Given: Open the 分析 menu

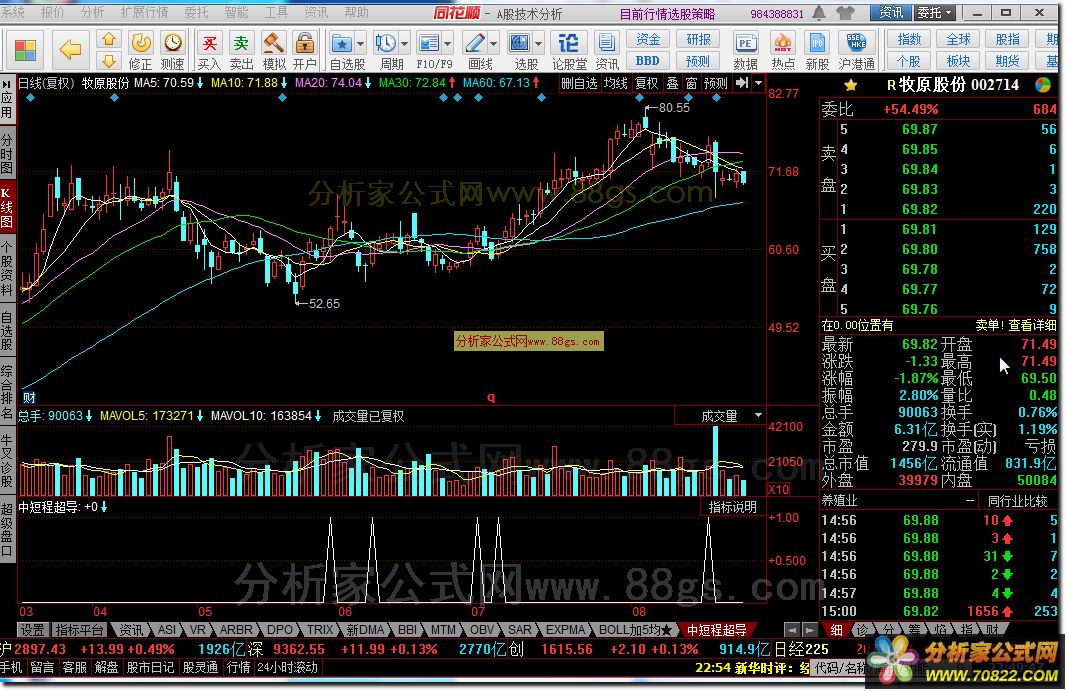Looking at the screenshot, I should click(x=92, y=12).
